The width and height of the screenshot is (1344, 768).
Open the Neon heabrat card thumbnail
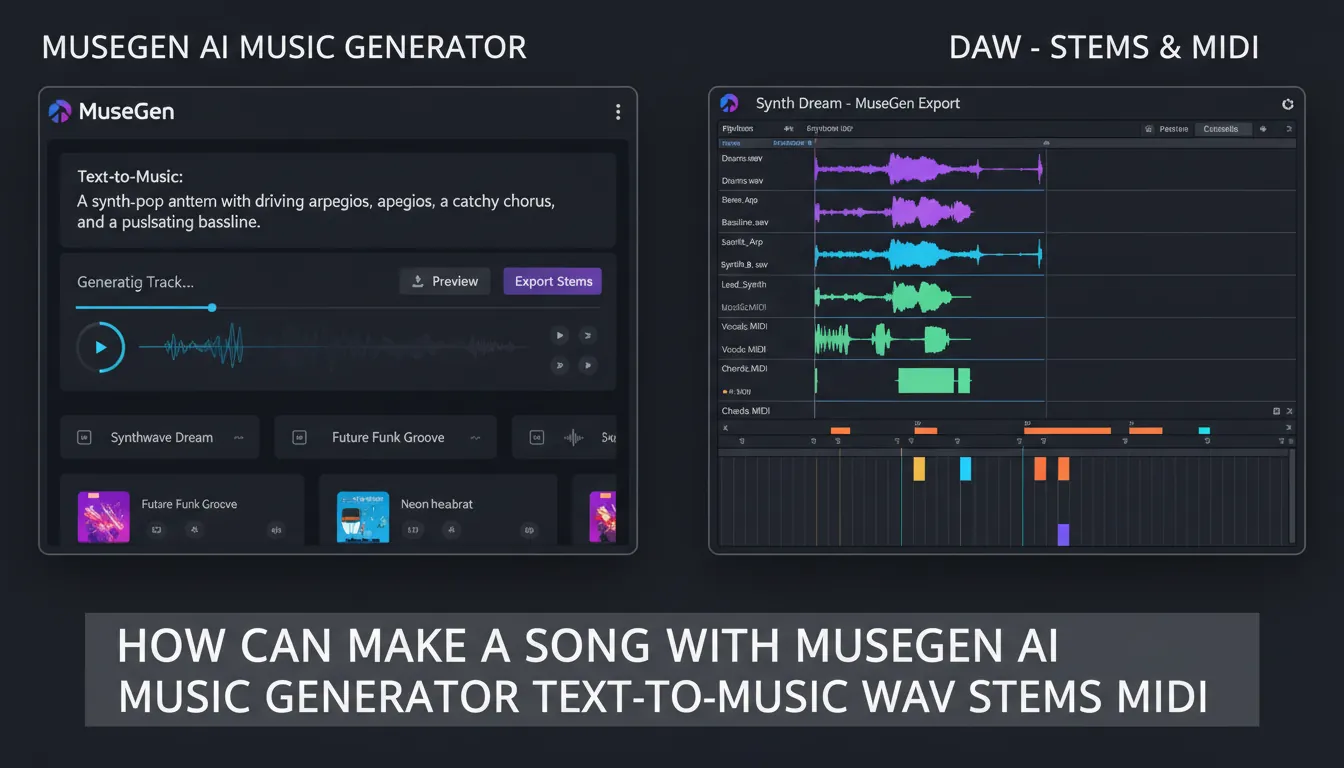pyautogui.click(x=363, y=517)
